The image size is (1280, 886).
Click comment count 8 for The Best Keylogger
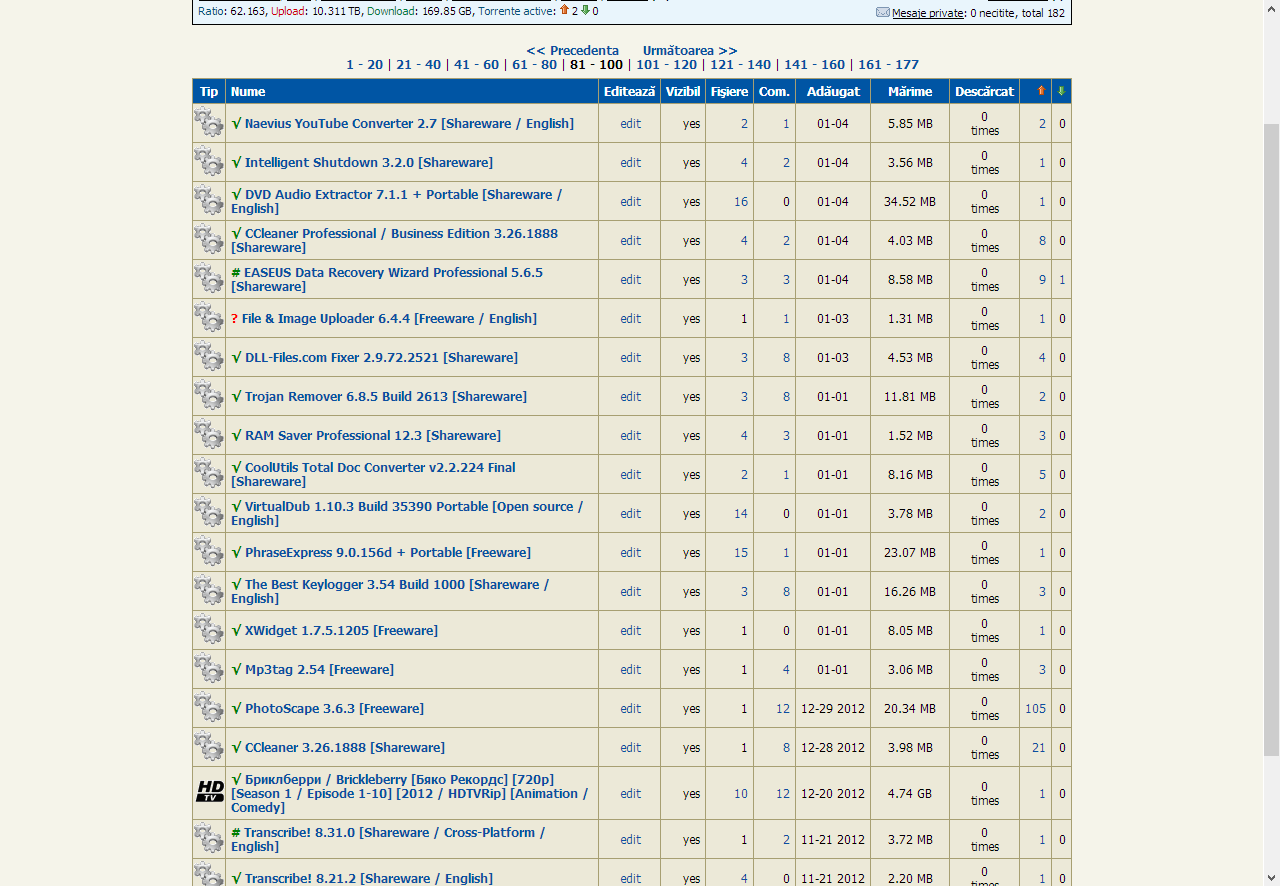786,591
